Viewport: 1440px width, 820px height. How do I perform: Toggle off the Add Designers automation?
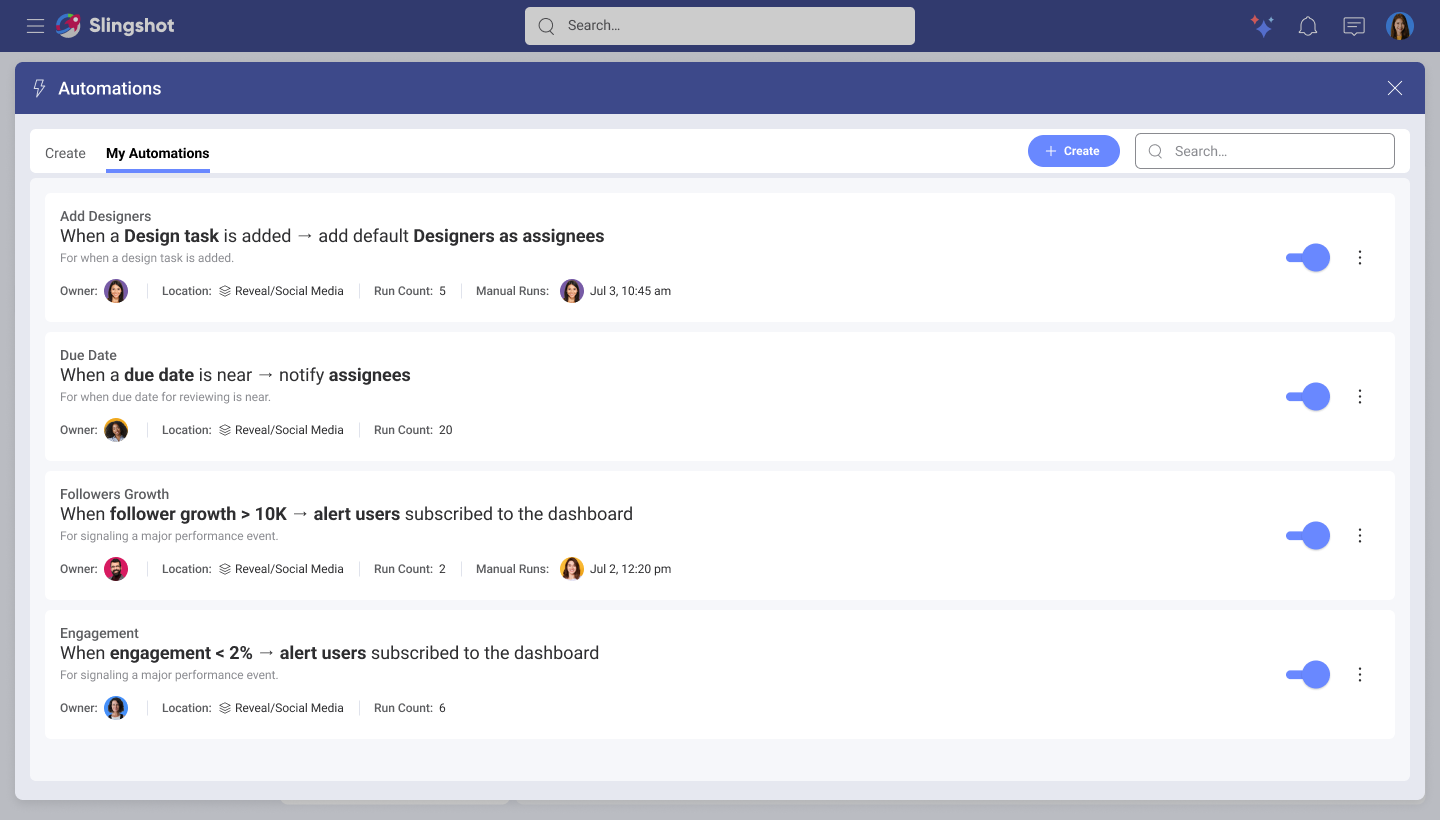(1308, 257)
